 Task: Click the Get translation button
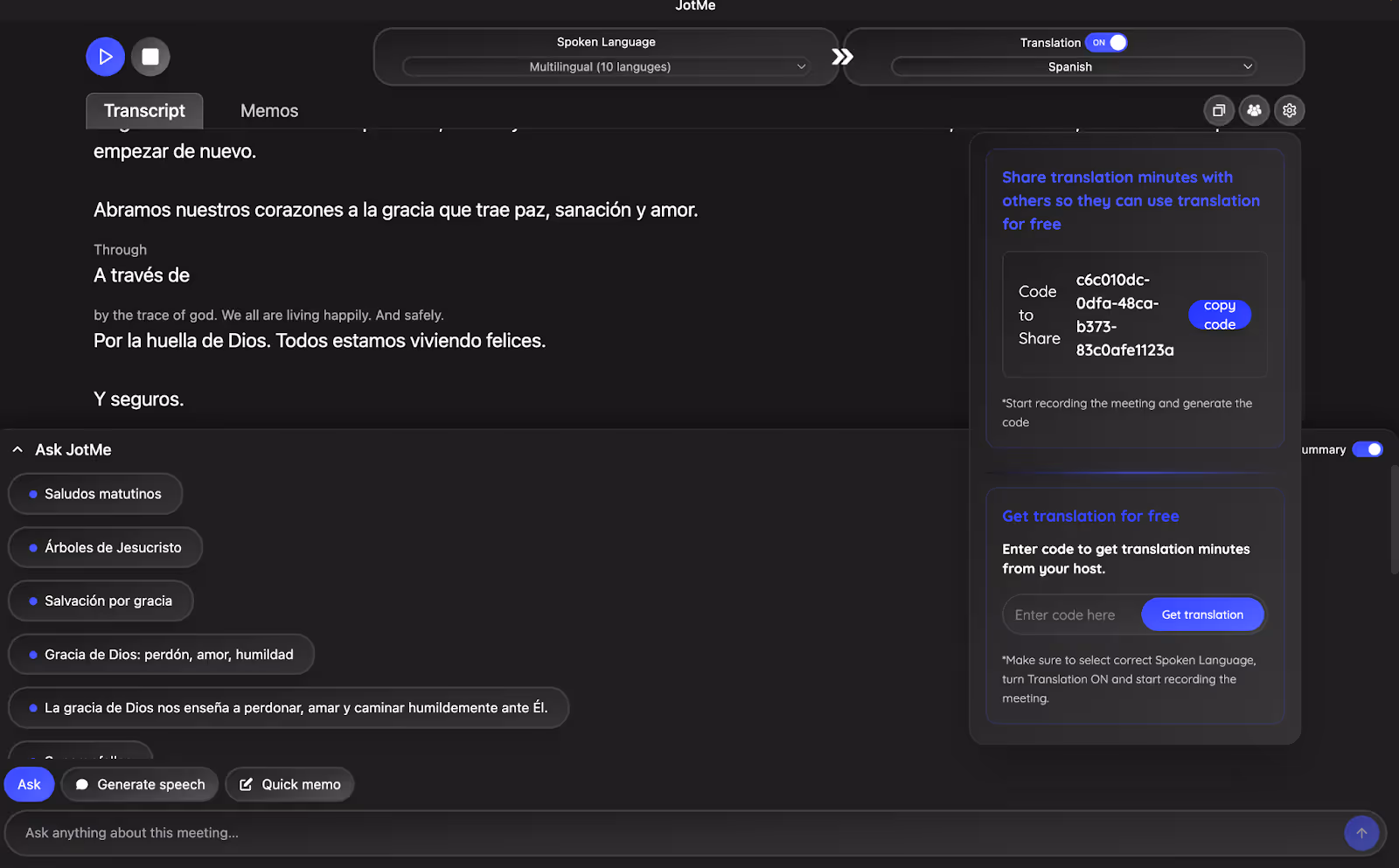click(x=1202, y=615)
